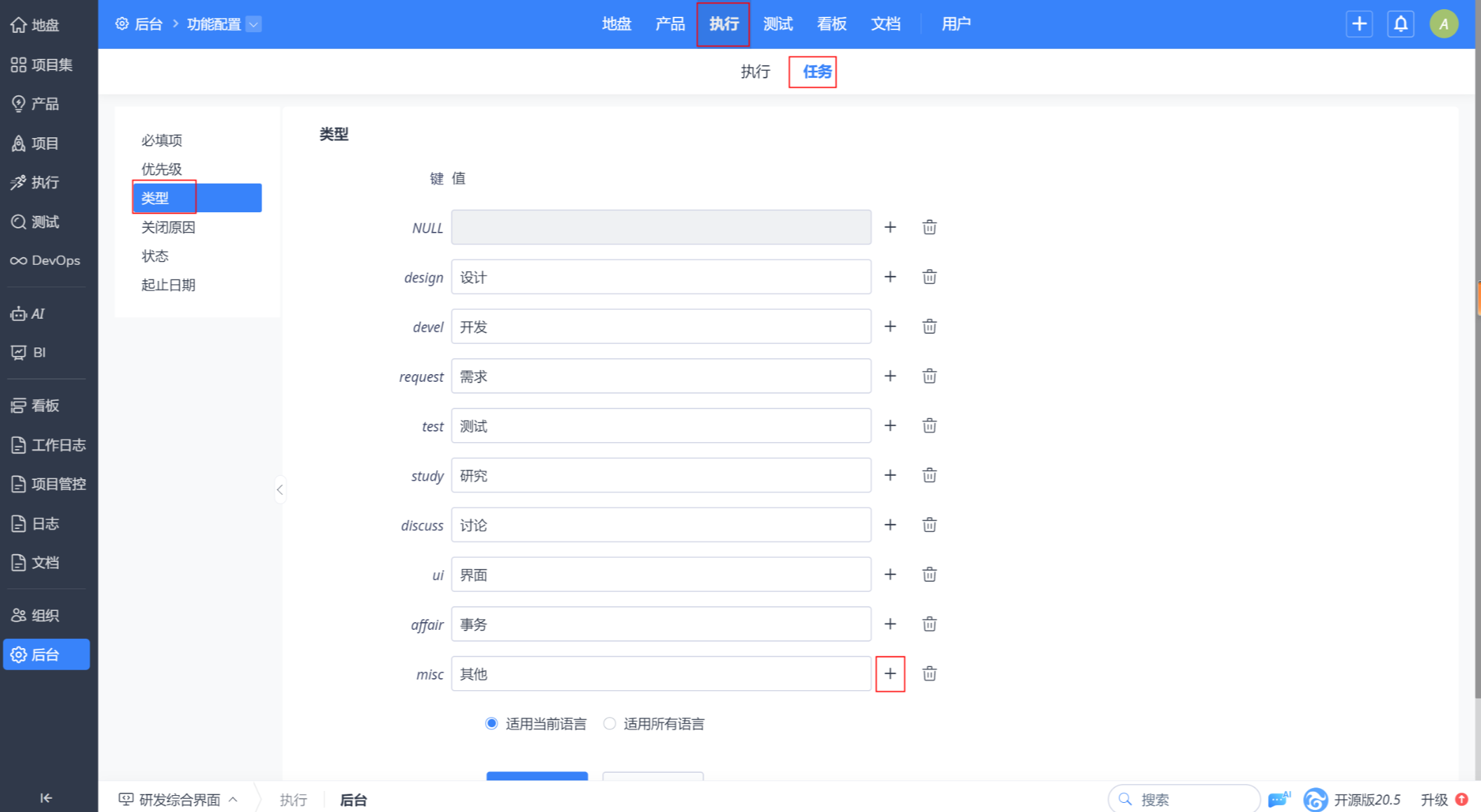
Task: Click the value field for devel
Action: coord(660,327)
